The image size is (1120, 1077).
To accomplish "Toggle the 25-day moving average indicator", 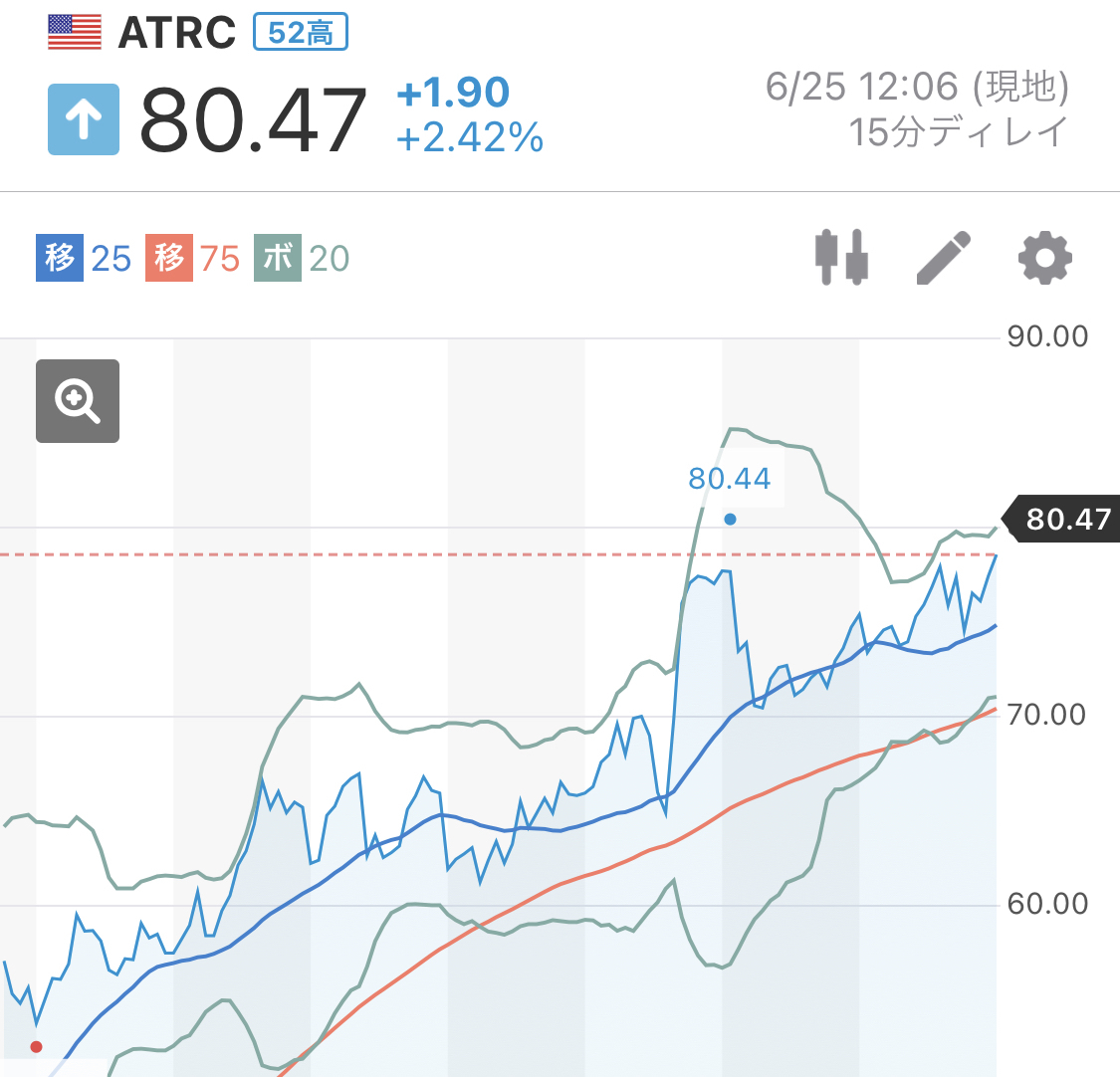I will [x=84, y=258].
